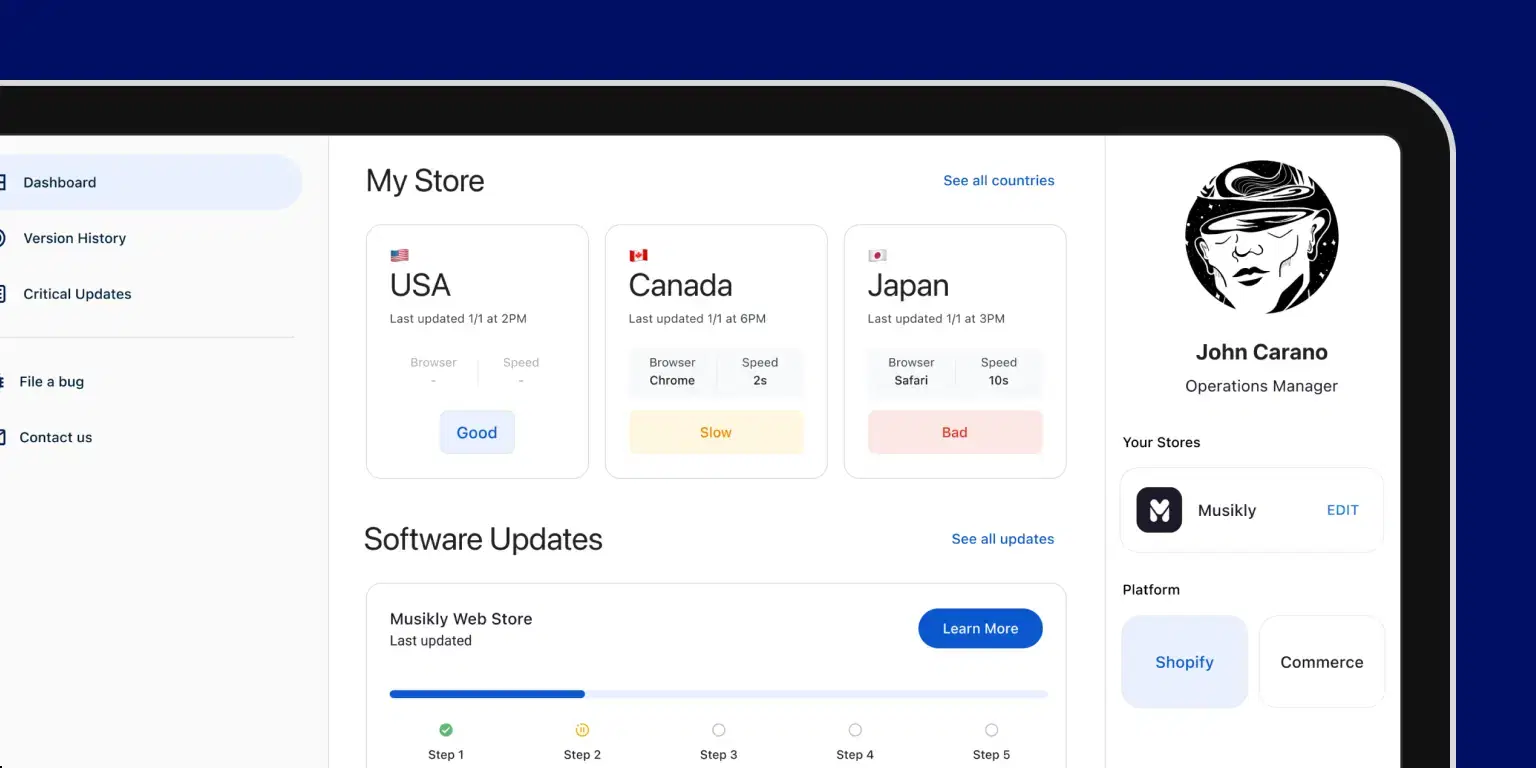This screenshot has height=768, width=1536.
Task: Click the software update progress bar
Action: click(x=718, y=694)
